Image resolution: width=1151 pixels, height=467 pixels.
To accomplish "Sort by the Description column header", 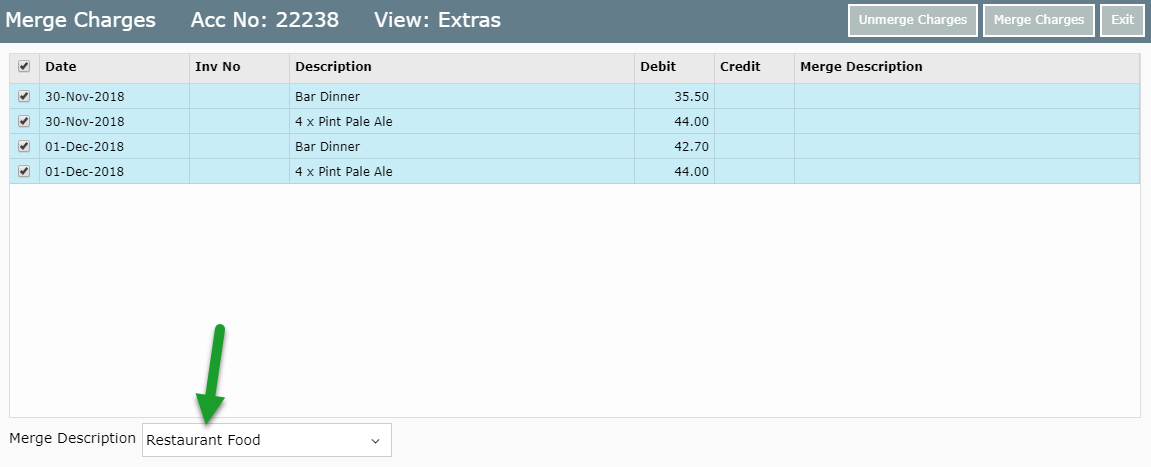I will [x=333, y=67].
